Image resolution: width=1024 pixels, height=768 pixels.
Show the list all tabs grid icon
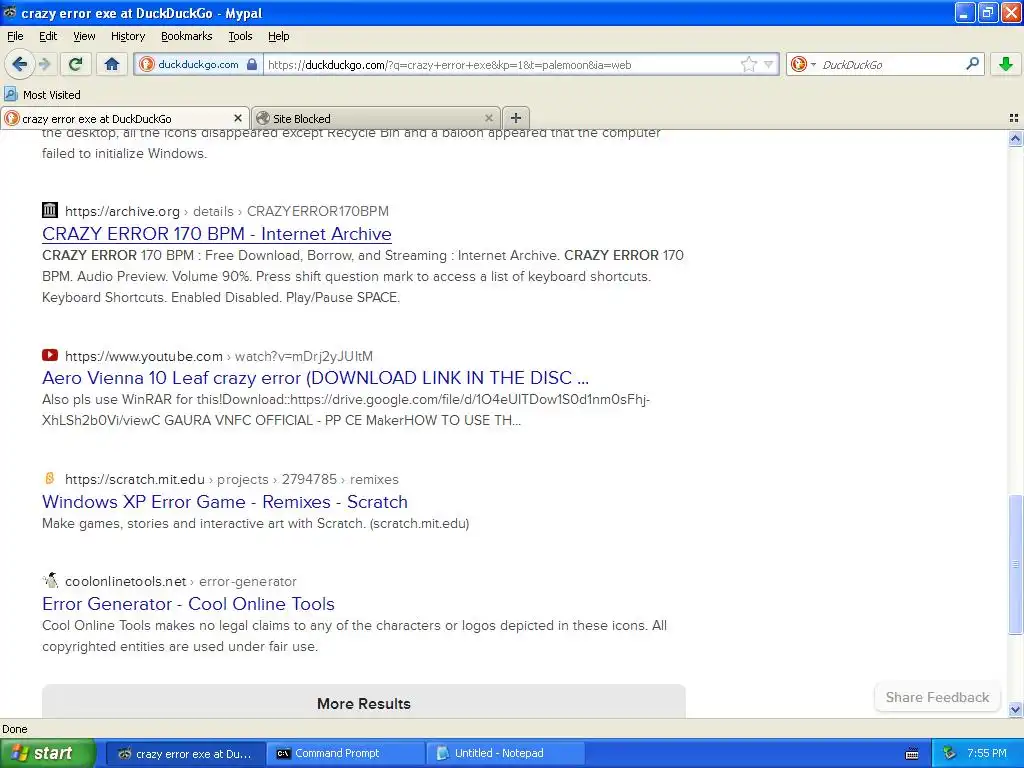pos(1014,118)
